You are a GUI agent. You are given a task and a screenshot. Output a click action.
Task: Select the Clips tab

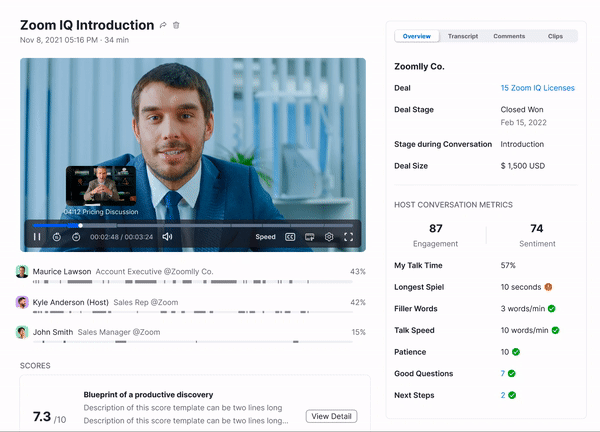click(x=555, y=36)
